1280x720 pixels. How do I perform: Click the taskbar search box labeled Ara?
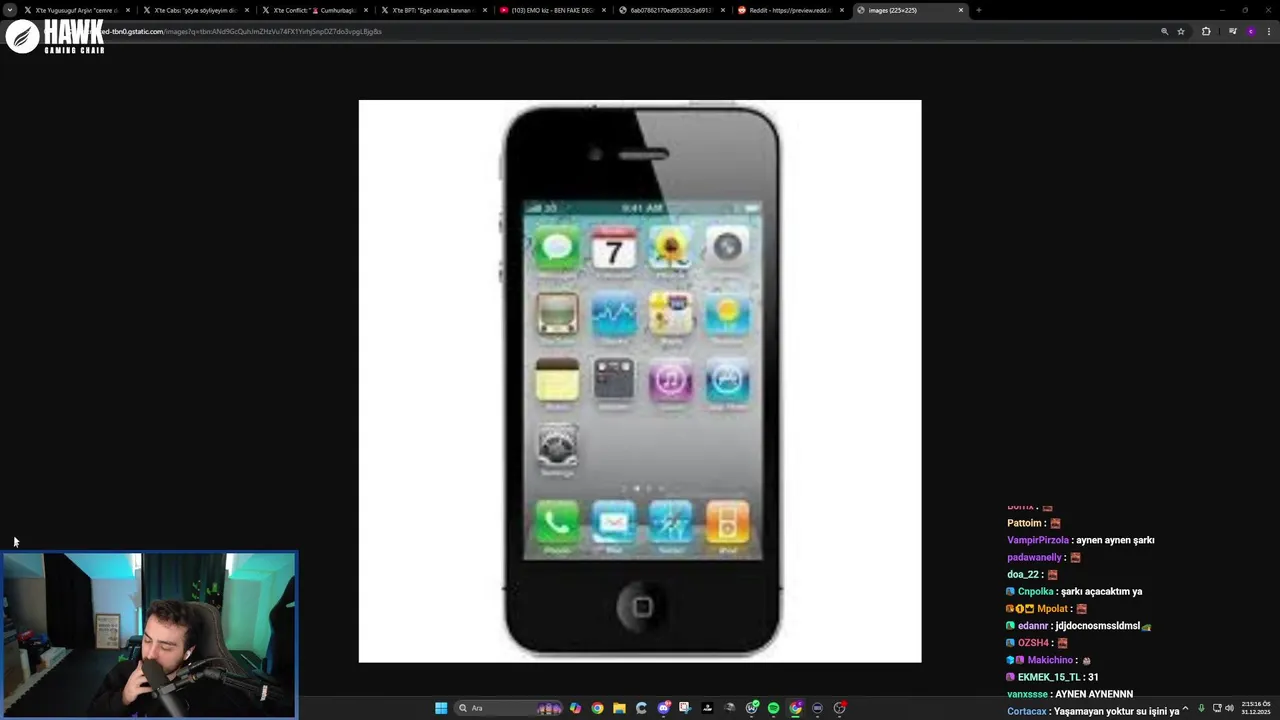(507, 708)
